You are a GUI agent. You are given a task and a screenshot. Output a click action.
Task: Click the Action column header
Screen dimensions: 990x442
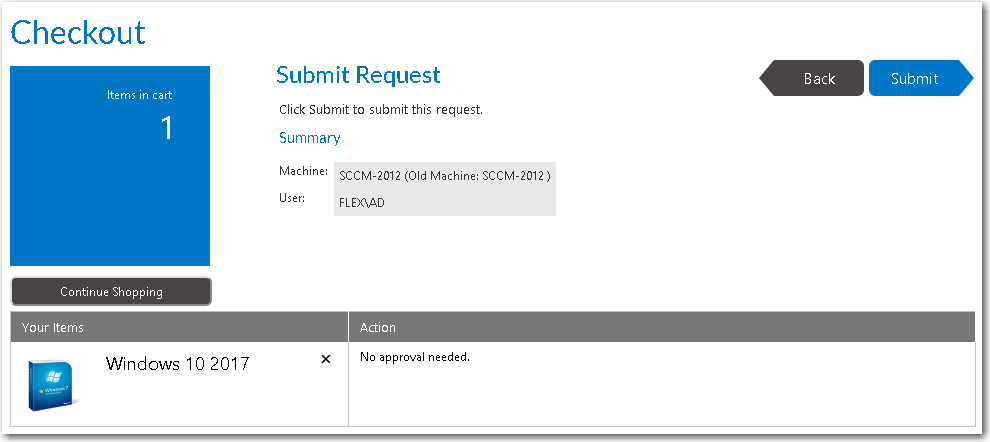click(377, 327)
